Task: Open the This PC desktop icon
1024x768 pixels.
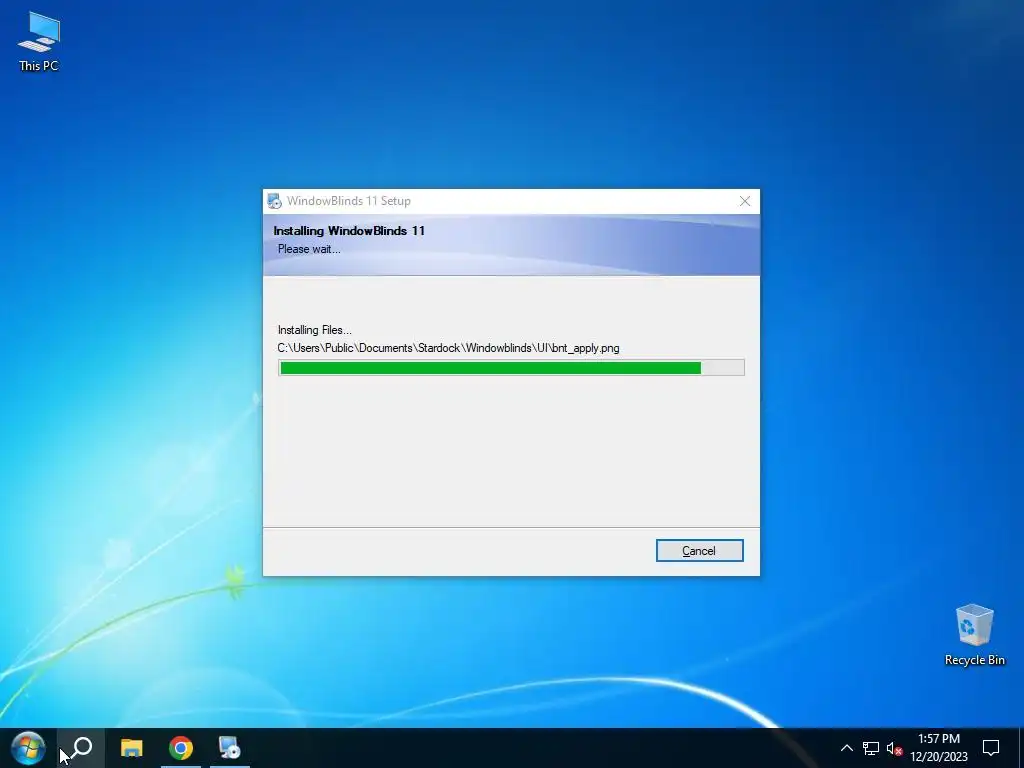Action: click(x=39, y=41)
